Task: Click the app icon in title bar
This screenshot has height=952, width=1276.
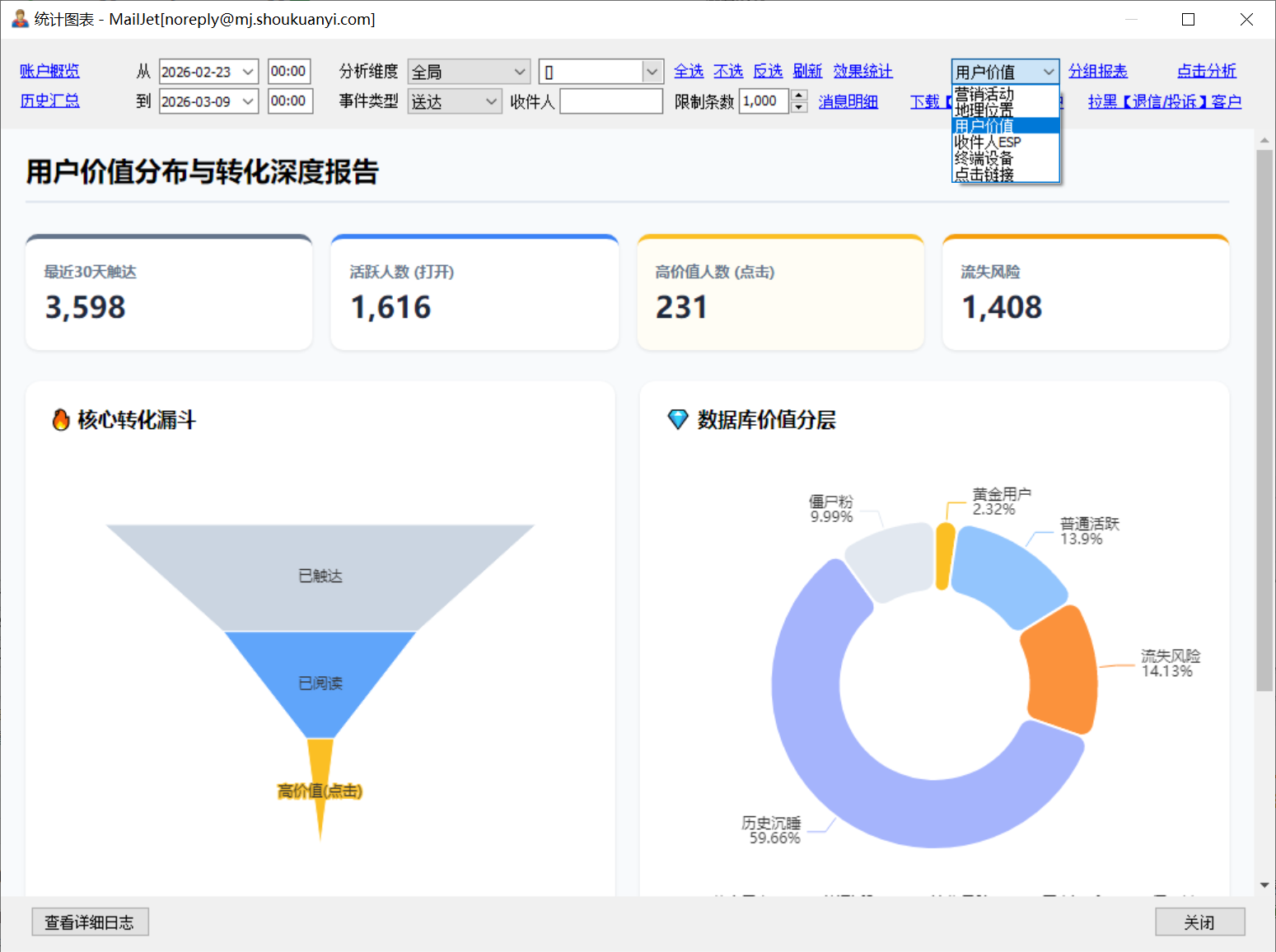Action: [20, 19]
